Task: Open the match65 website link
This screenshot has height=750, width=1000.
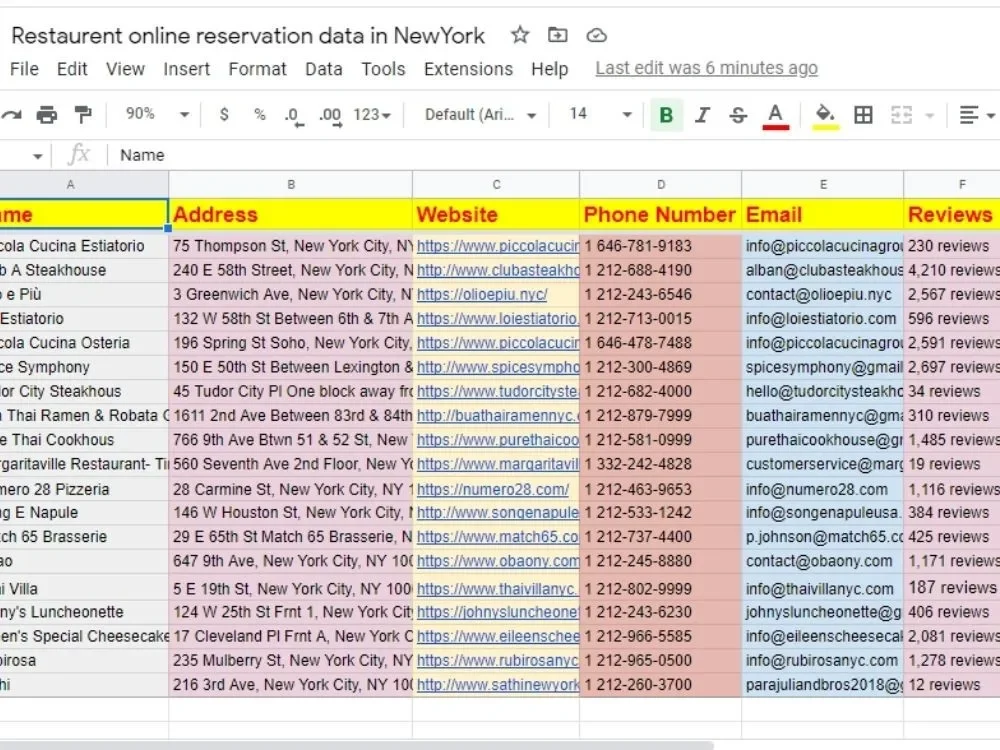Action: point(498,537)
